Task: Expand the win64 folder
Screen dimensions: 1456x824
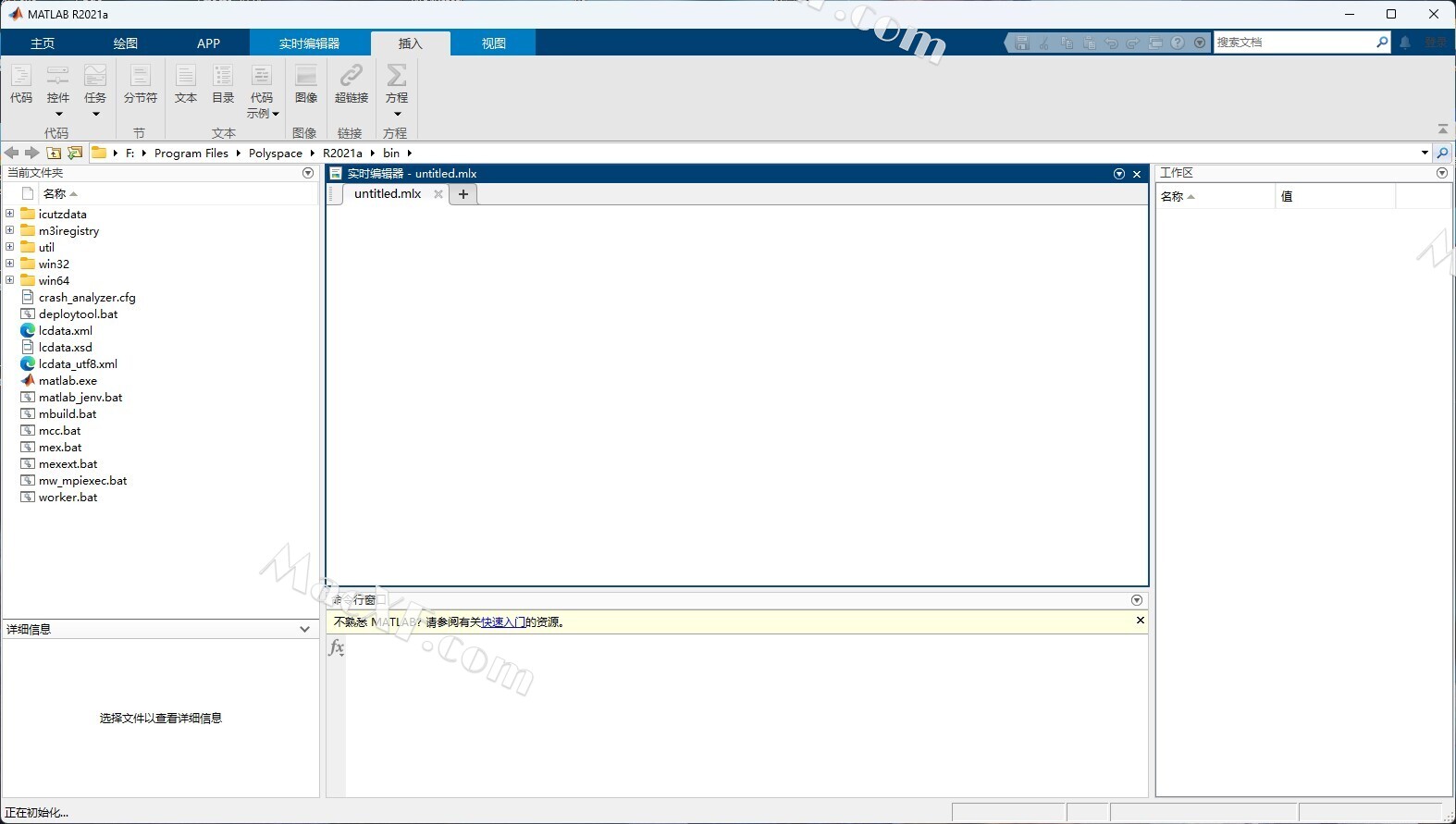Action: (x=10, y=280)
